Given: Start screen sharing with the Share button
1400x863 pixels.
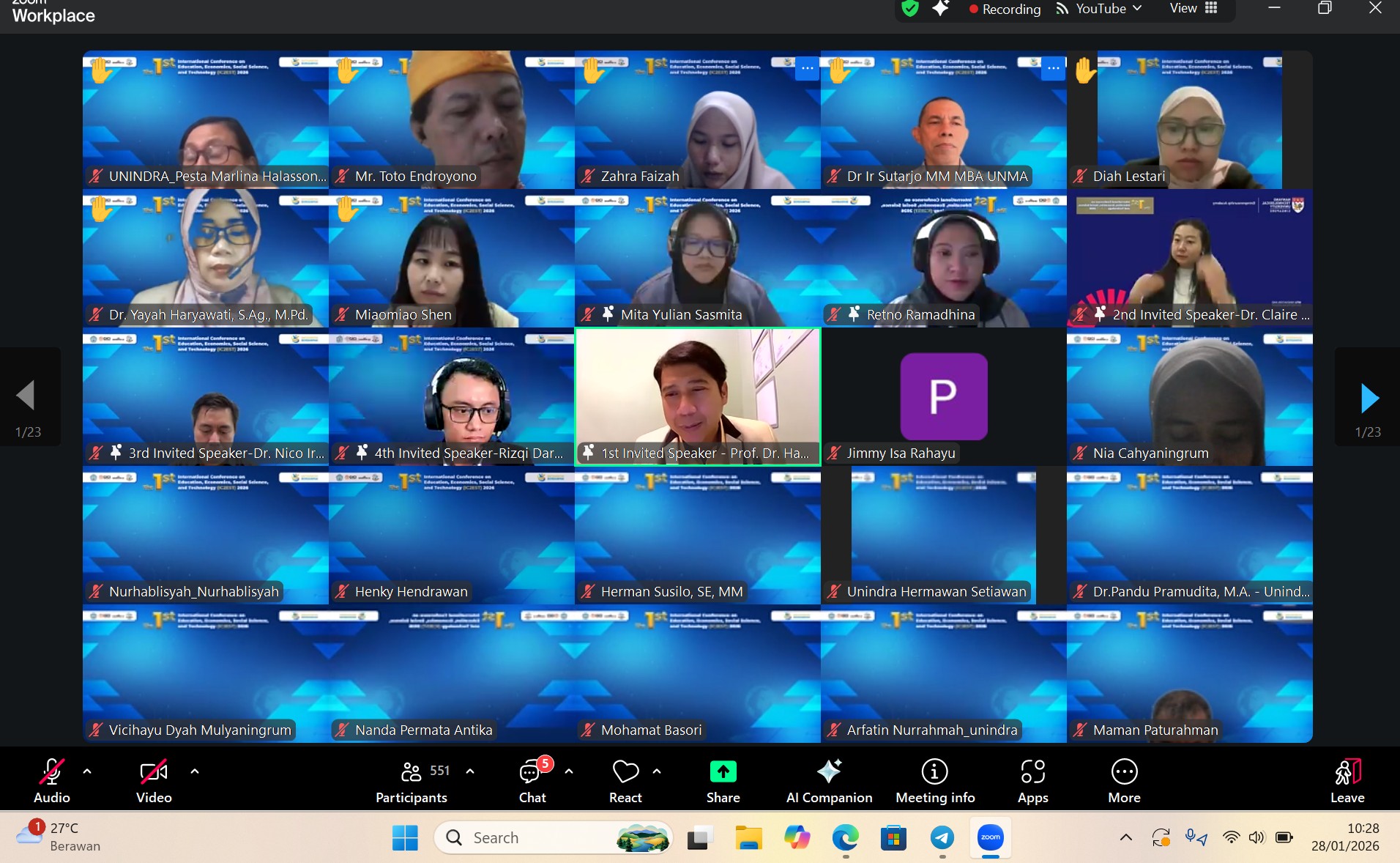Looking at the screenshot, I should point(722,780).
